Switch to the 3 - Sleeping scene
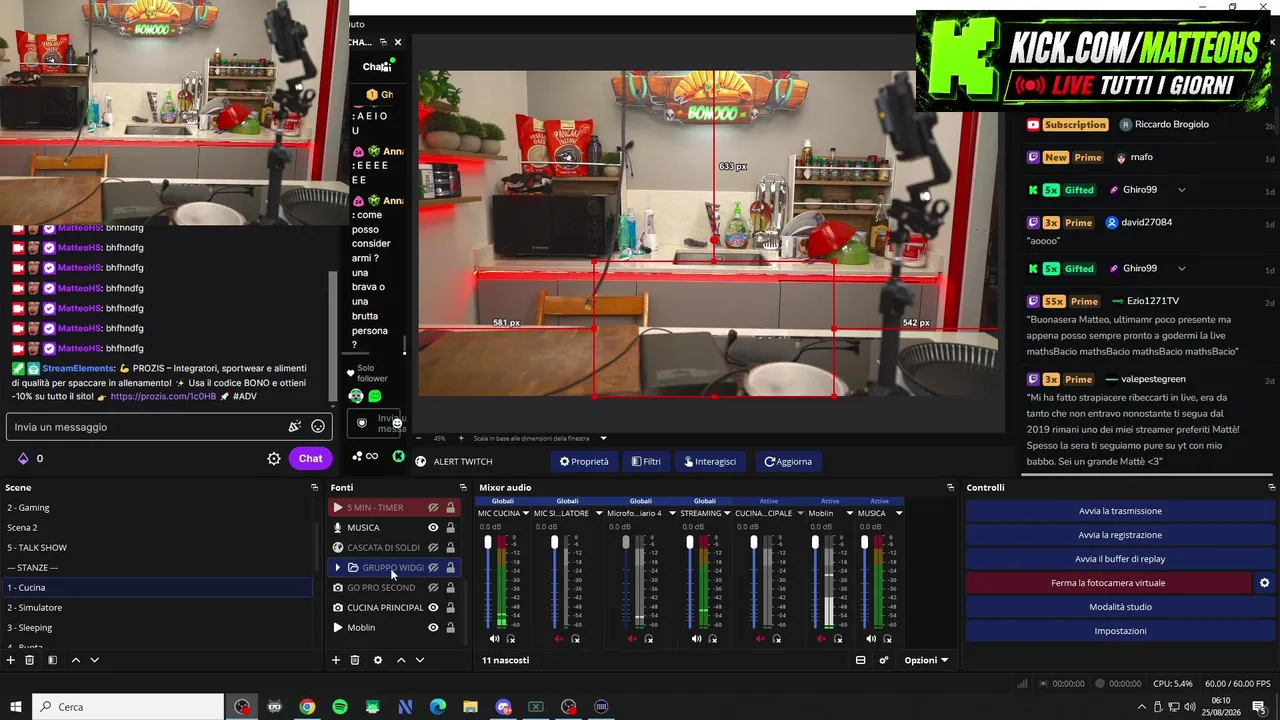The width and height of the screenshot is (1280, 720). (157, 627)
